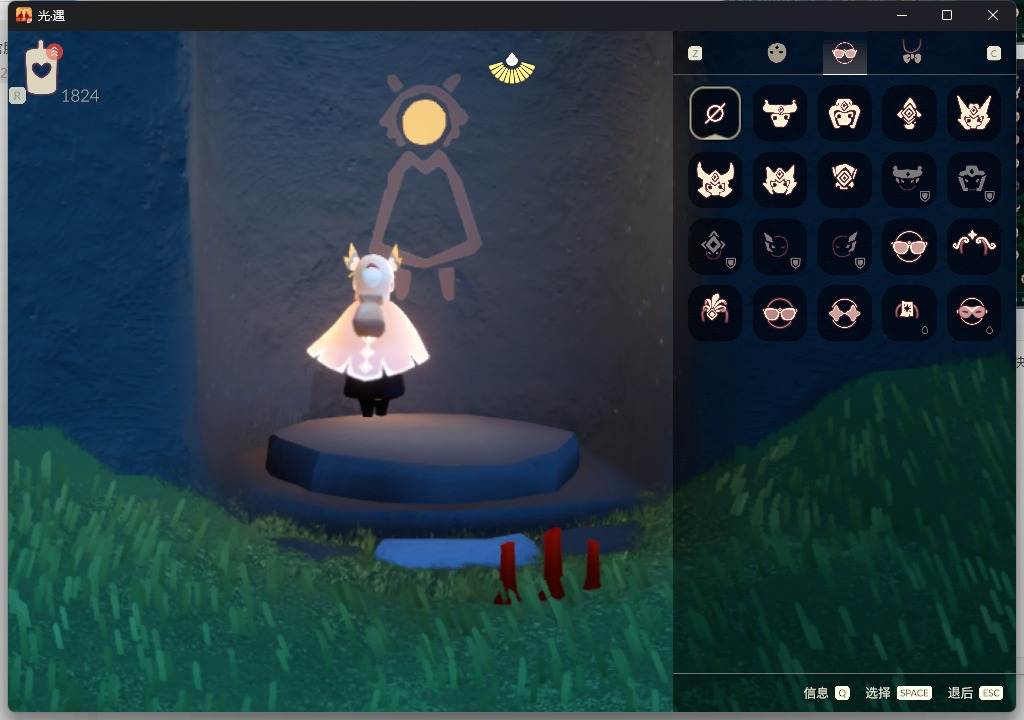This screenshot has width=1024, height=720.
Task: Equip the mask with tall pointed ears
Action: 974,113
